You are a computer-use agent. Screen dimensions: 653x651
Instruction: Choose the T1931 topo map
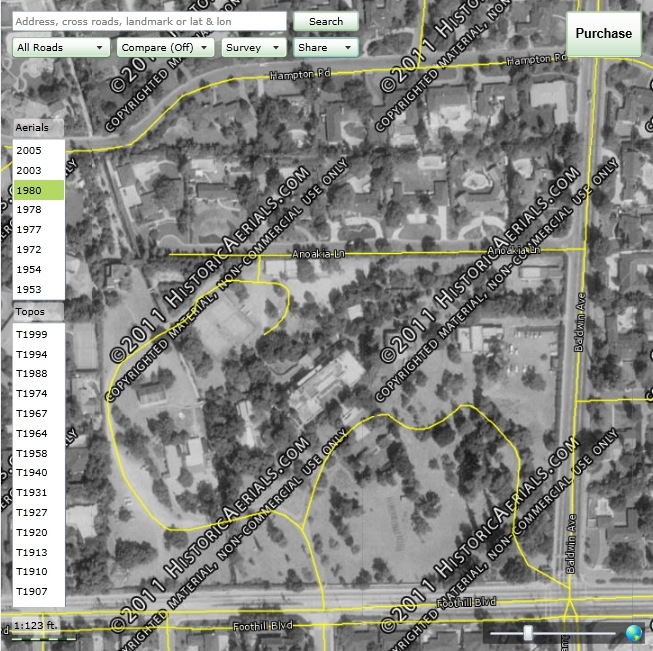39,493
